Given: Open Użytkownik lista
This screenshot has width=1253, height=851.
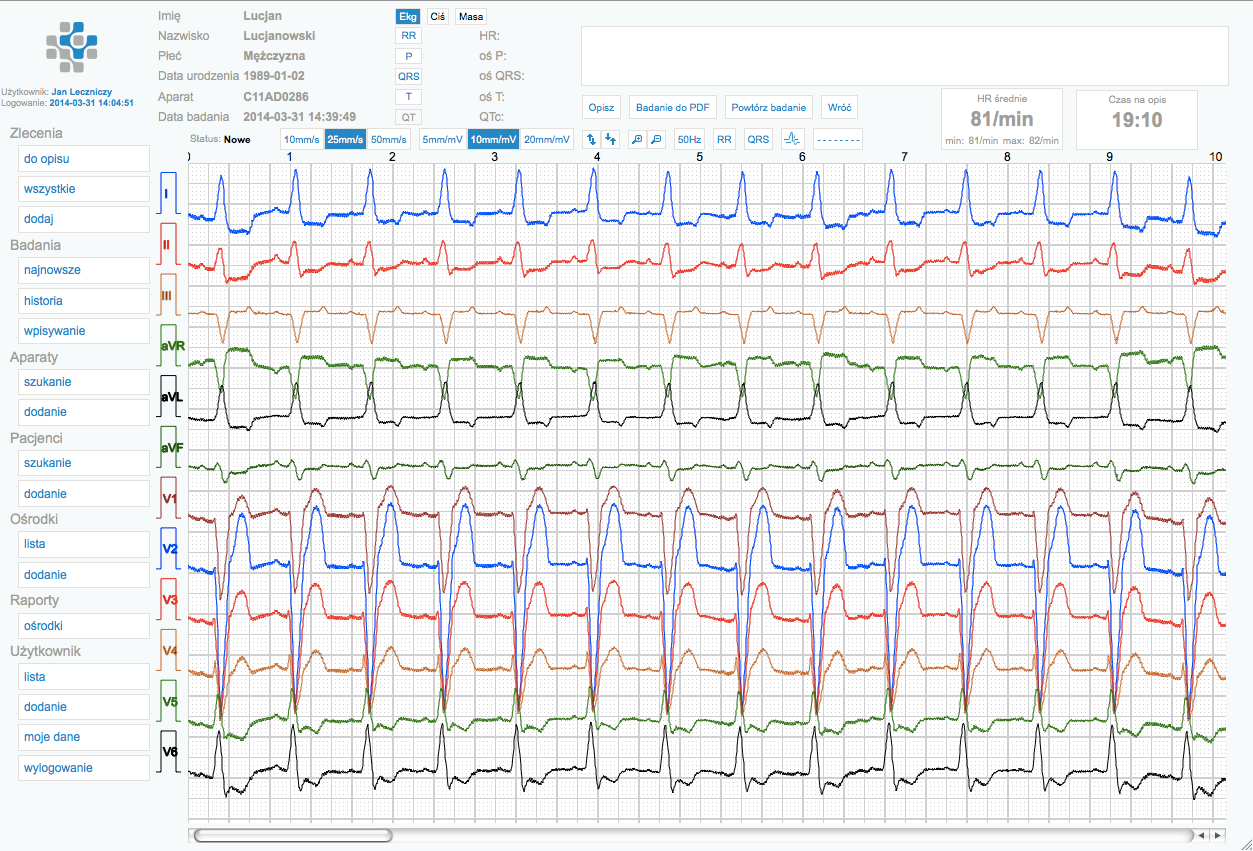Looking at the screenshot, I should coord(84,677).
